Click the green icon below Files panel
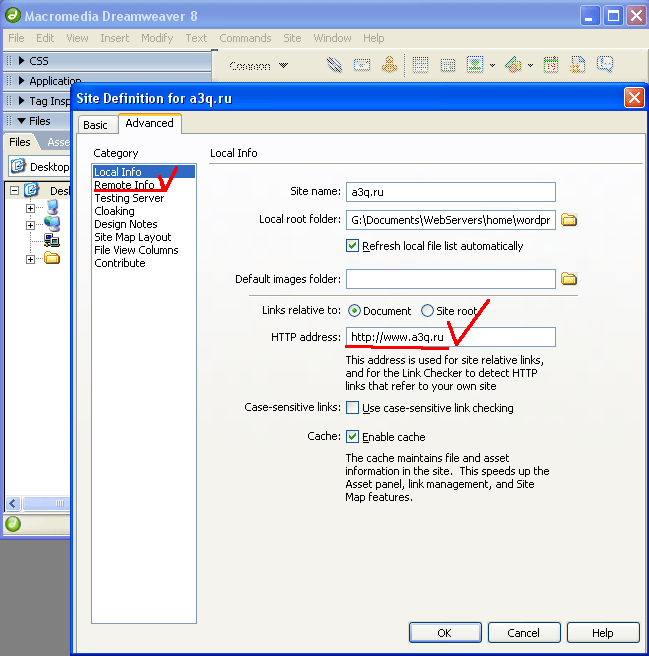Image resolution: width=649 pixels, height=656 pixels. [x=13, y=524]
